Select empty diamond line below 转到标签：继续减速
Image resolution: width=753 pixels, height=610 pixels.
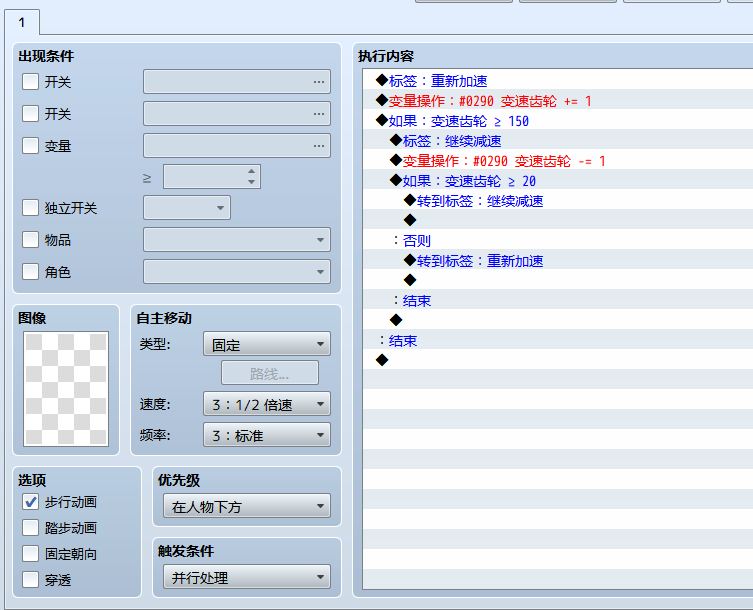point(558,220)
